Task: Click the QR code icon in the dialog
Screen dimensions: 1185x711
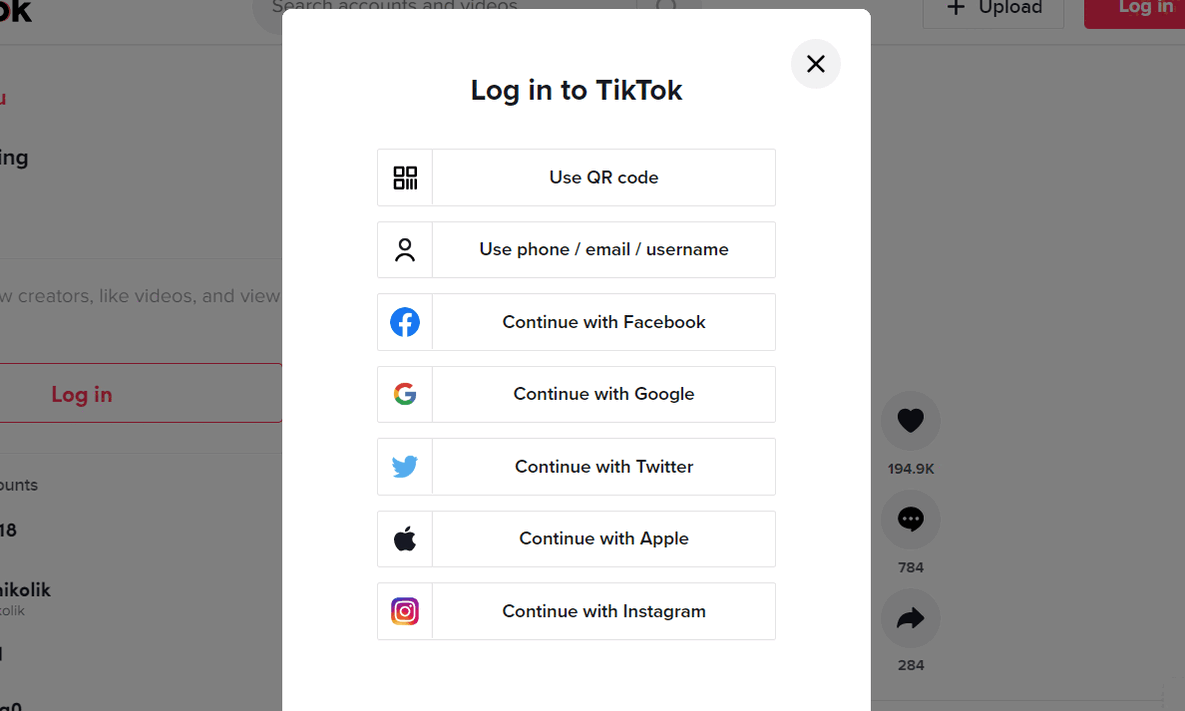Action: 404,177
